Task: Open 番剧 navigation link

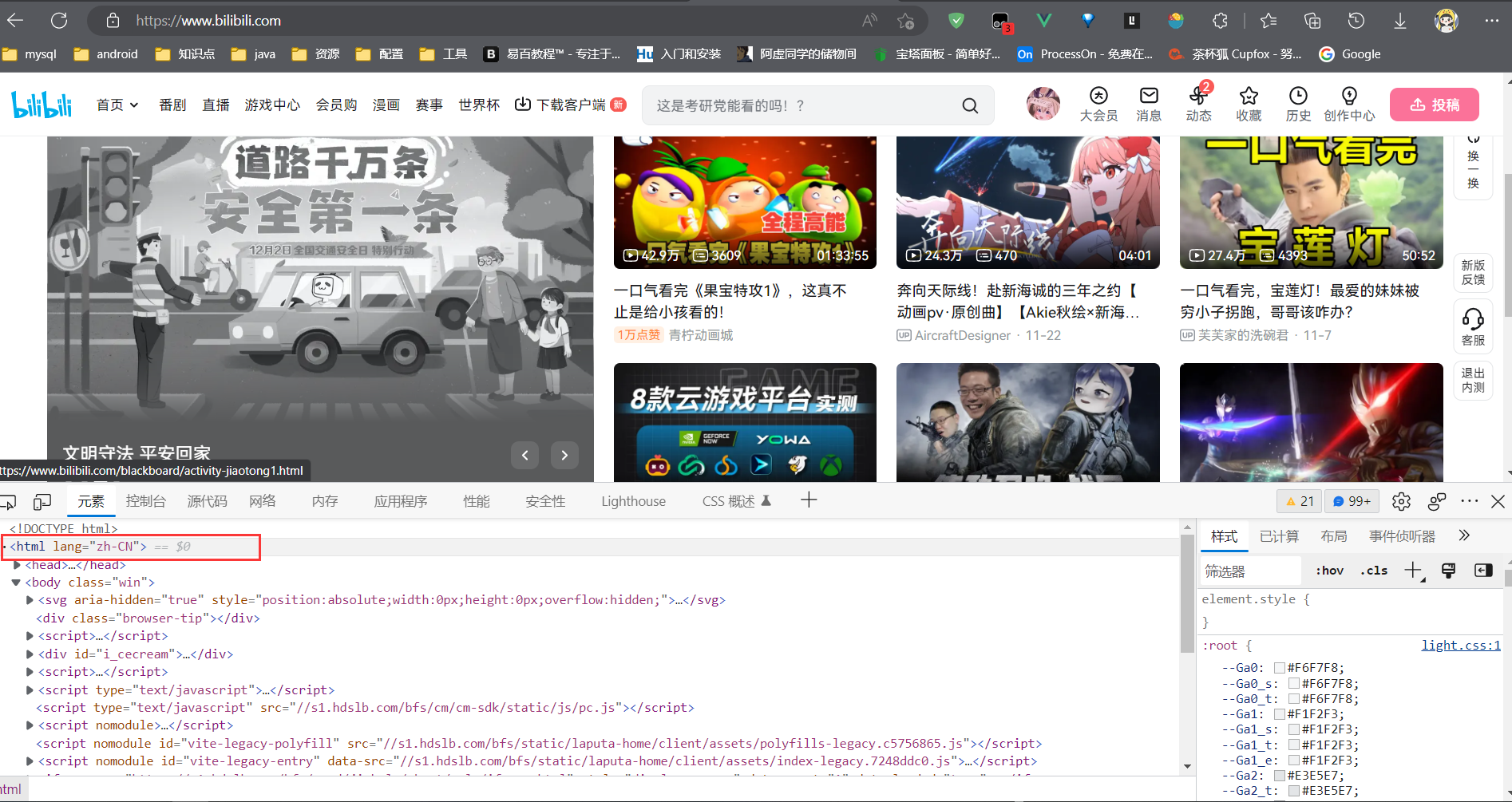Action: pyautogui.click(x=172, y=105)
